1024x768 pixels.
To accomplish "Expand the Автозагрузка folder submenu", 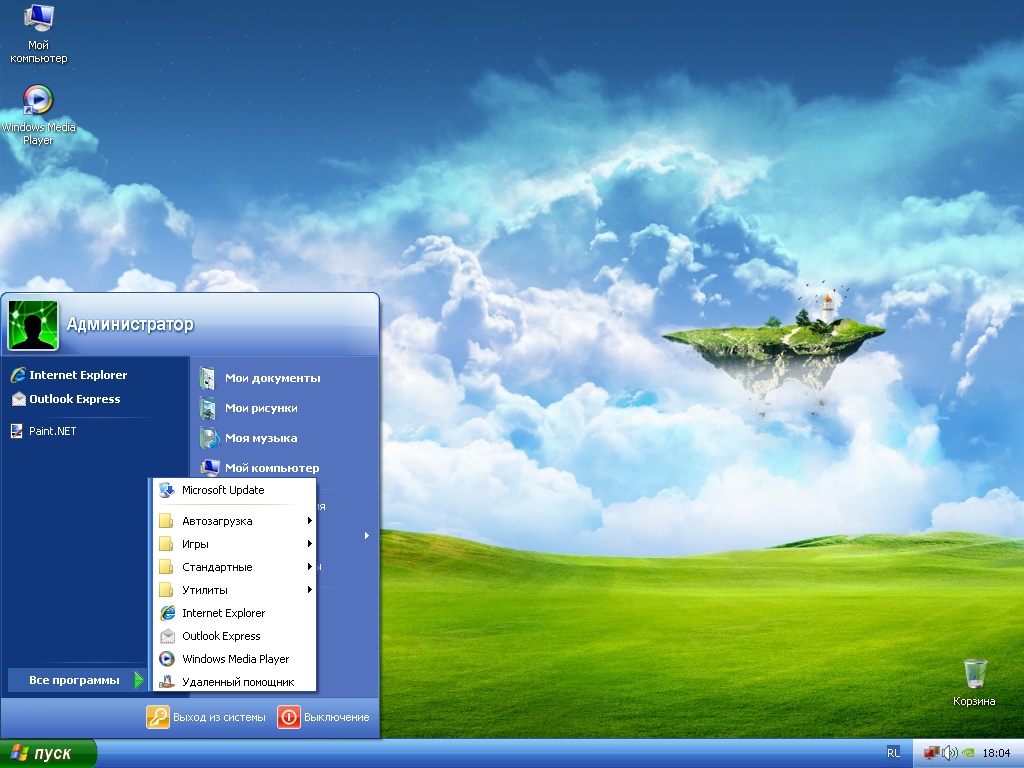I will pyautogui.click(x=234, y=521).
